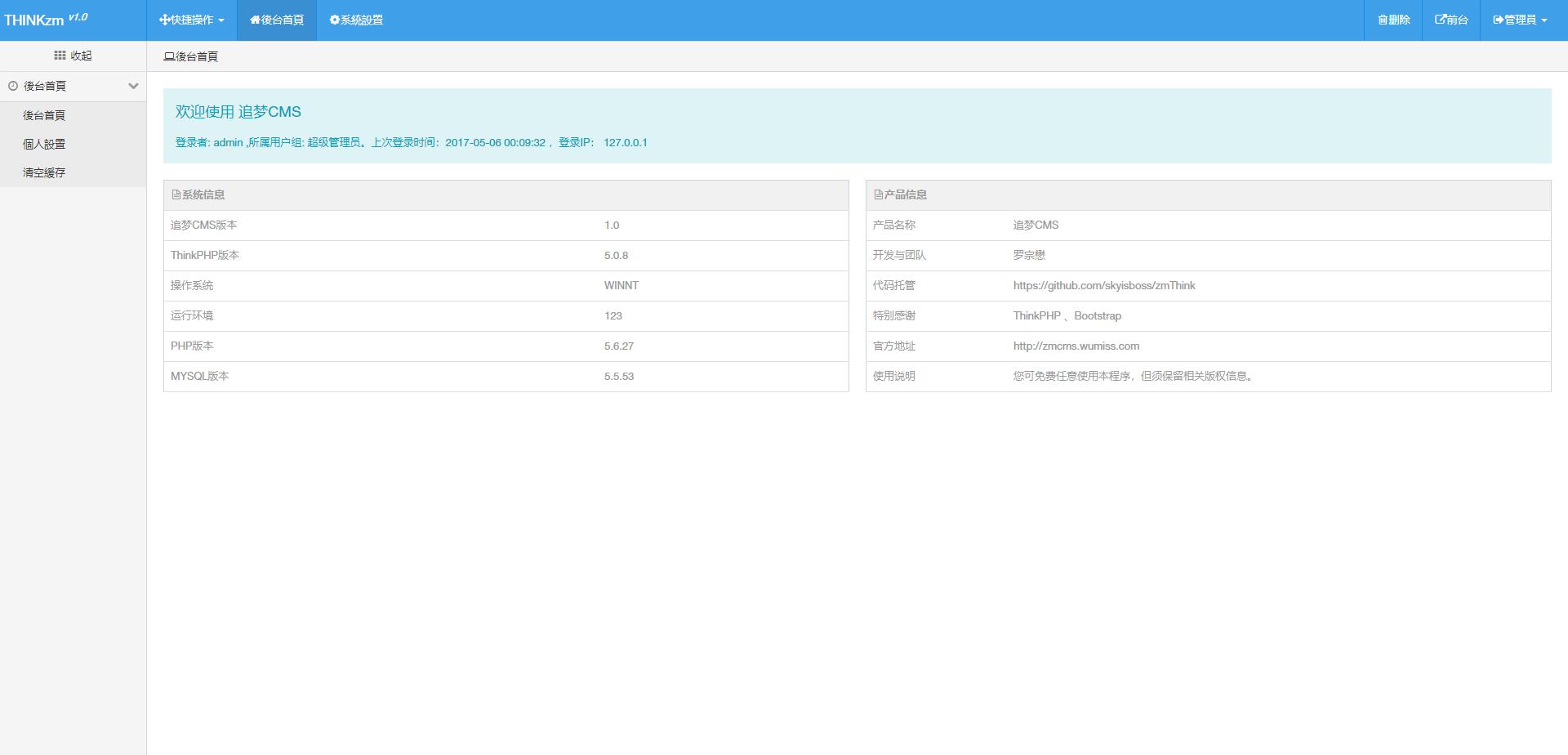
Task: Open the 快捷操作 dropdown menu
Action: coord(192,20)
